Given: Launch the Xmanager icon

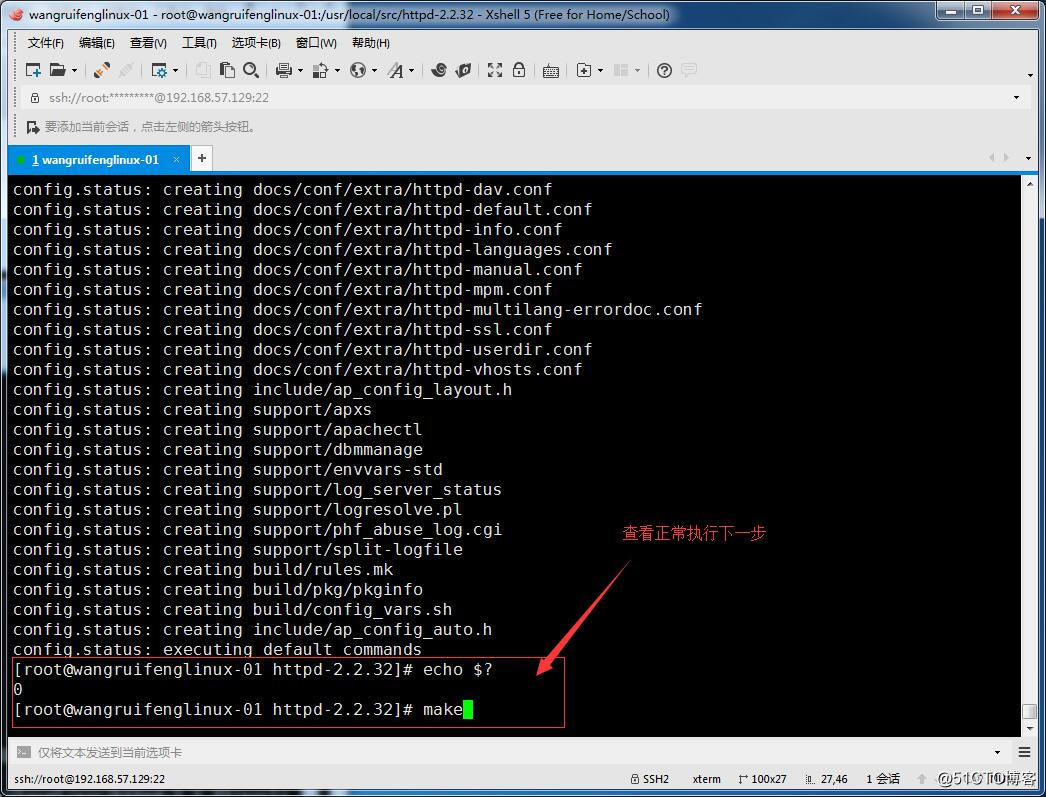Looking at the screenshot, I should click(x=464, y=70).
